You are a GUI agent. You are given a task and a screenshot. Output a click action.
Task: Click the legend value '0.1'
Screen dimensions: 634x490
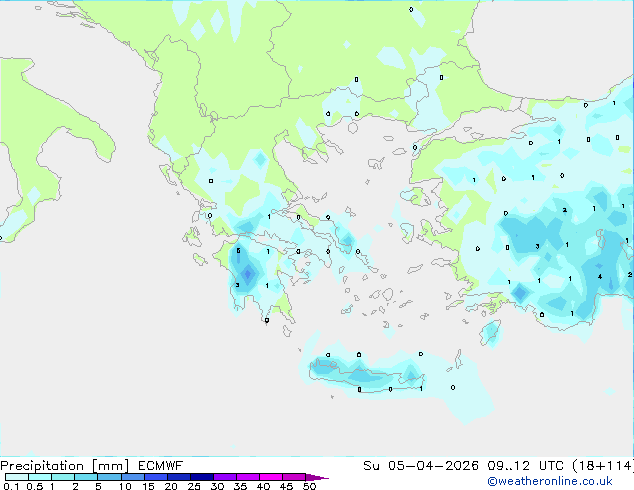tap(11, 486)
